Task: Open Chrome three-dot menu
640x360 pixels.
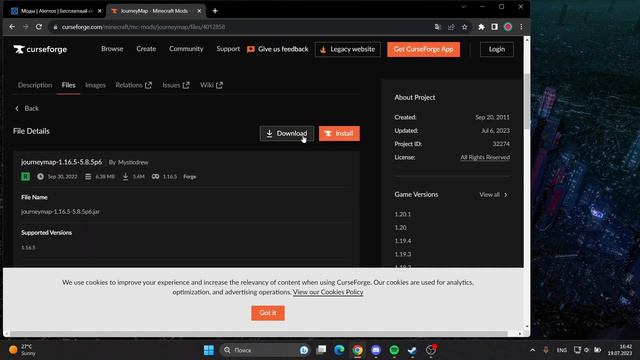Action: [x=521, y=27]
